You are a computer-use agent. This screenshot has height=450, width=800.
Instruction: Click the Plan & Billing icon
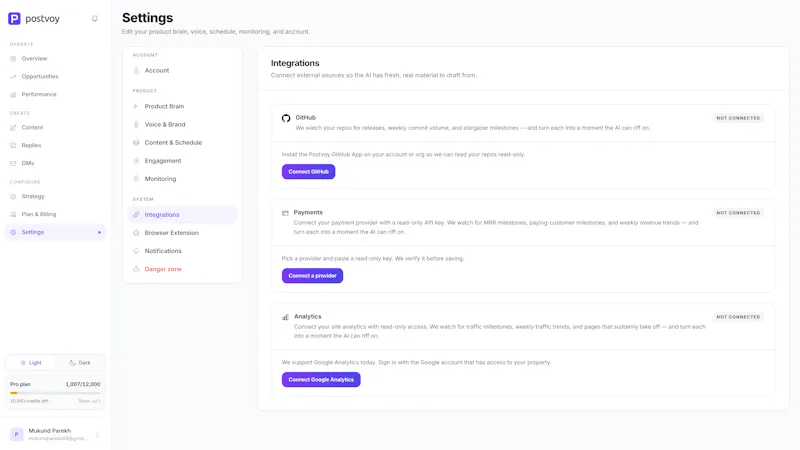[13, 214]
